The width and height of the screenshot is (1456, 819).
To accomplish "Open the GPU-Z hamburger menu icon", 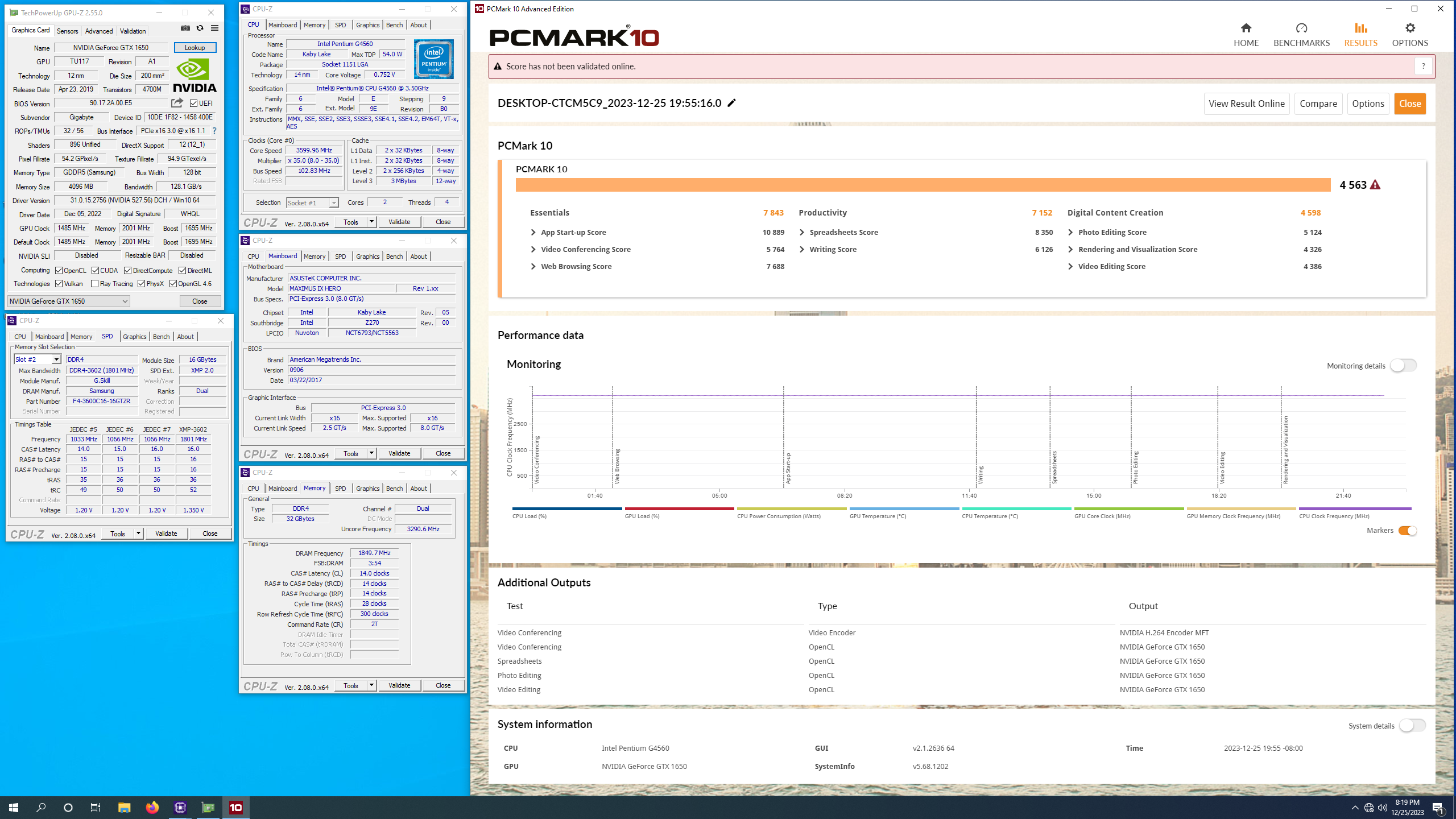I will coord(214,28).
